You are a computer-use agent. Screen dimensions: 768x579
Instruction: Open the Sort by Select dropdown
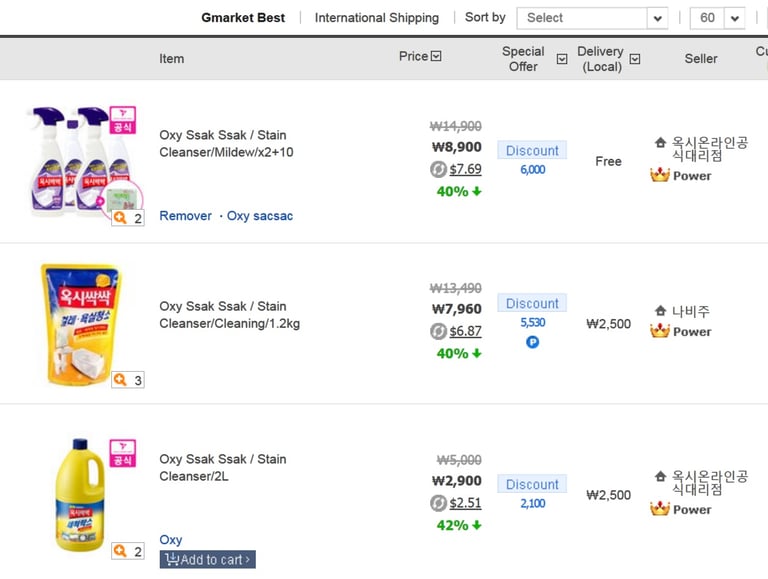[x=592, y=18]
